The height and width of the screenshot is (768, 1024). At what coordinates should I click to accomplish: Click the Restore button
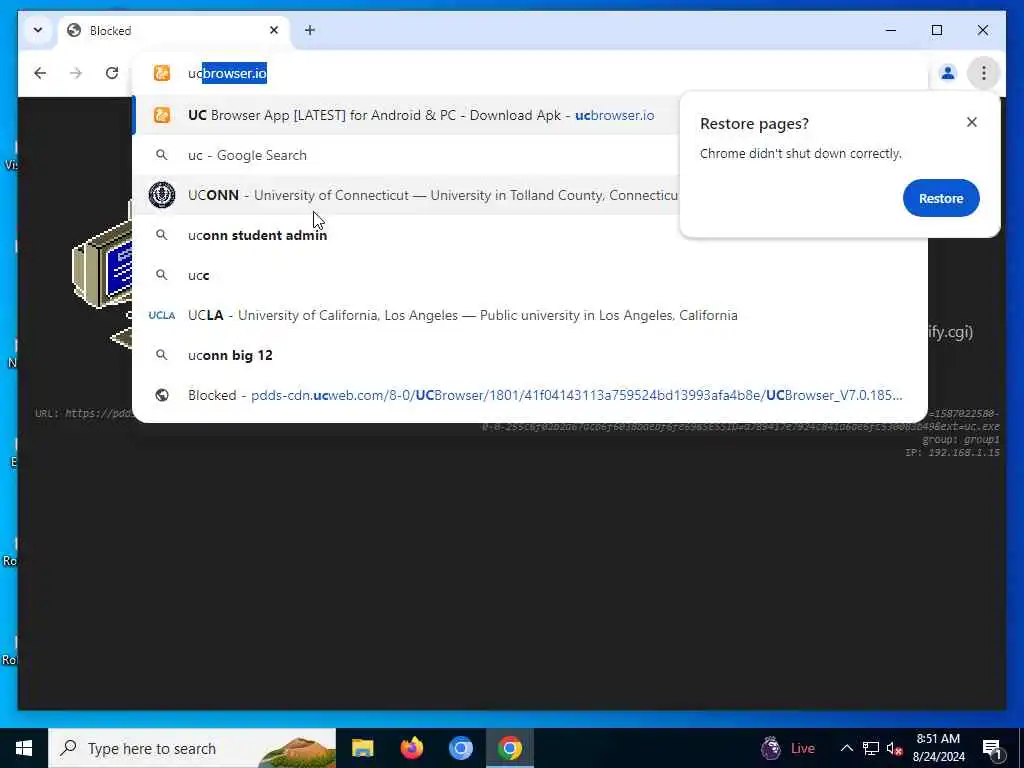click(940, 198)
